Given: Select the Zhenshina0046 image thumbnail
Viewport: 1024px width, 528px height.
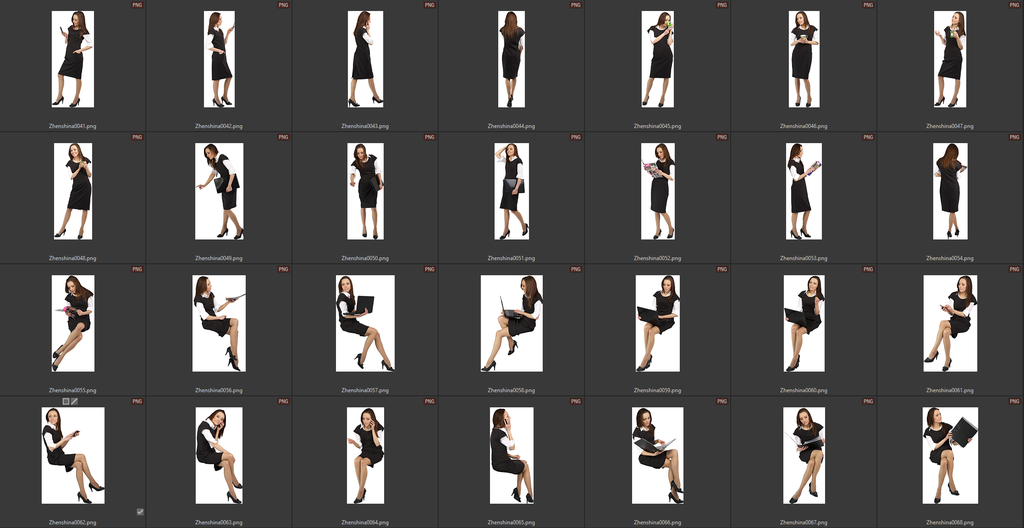Looking at the screenshot, I should tap(804, 59).
